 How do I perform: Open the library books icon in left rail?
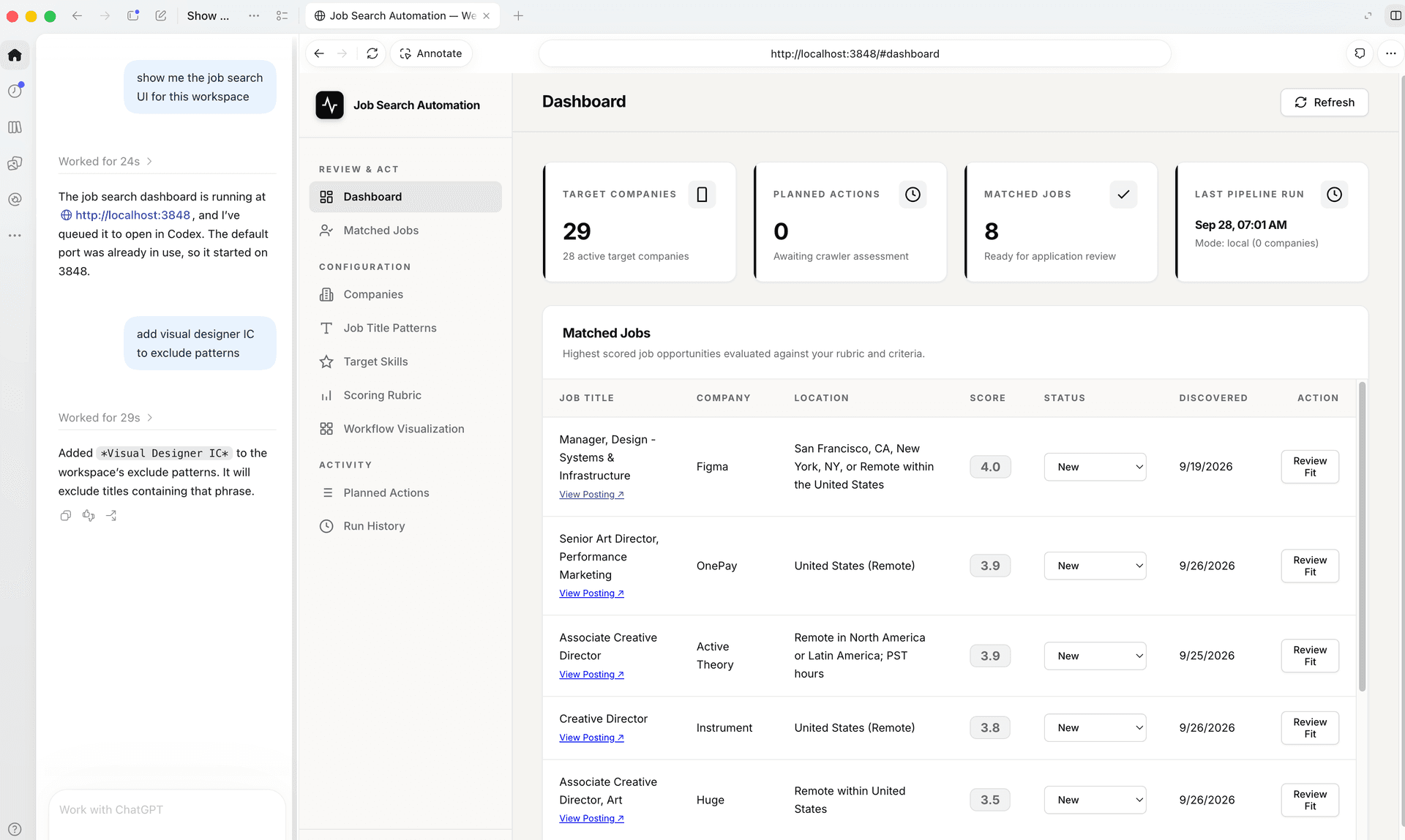click(x=15, y=127)
